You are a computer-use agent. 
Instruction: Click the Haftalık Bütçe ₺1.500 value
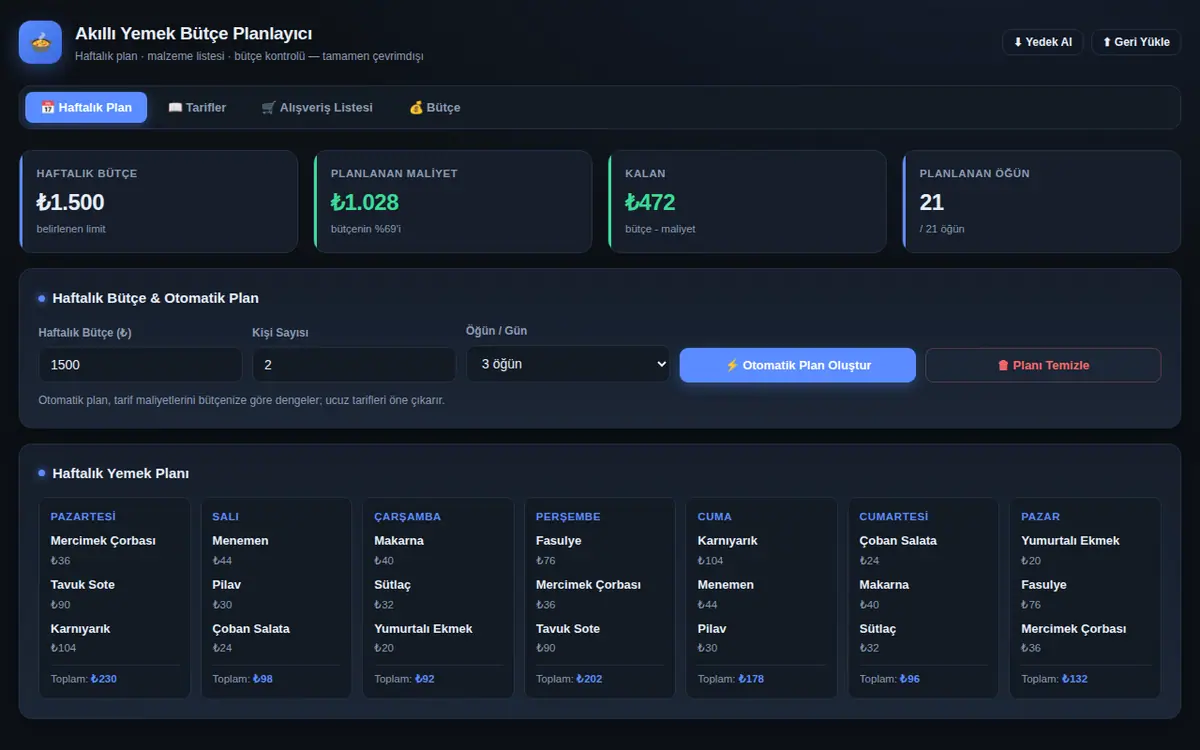point(70,202)
